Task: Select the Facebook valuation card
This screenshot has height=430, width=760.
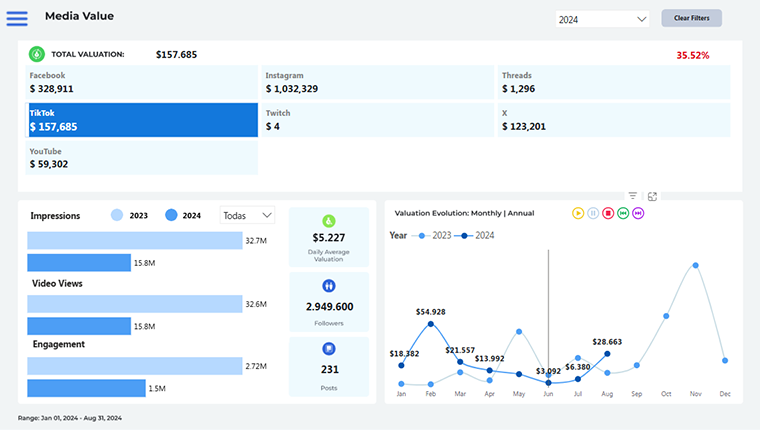Action: point(142,82)
